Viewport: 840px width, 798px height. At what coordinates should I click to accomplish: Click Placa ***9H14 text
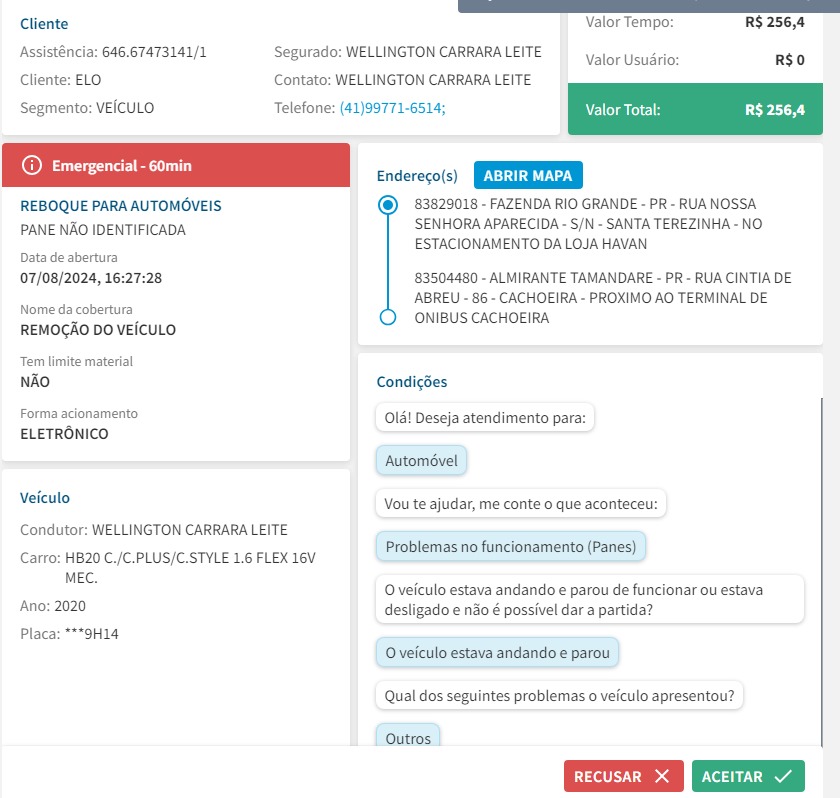(x=69, y=634)
